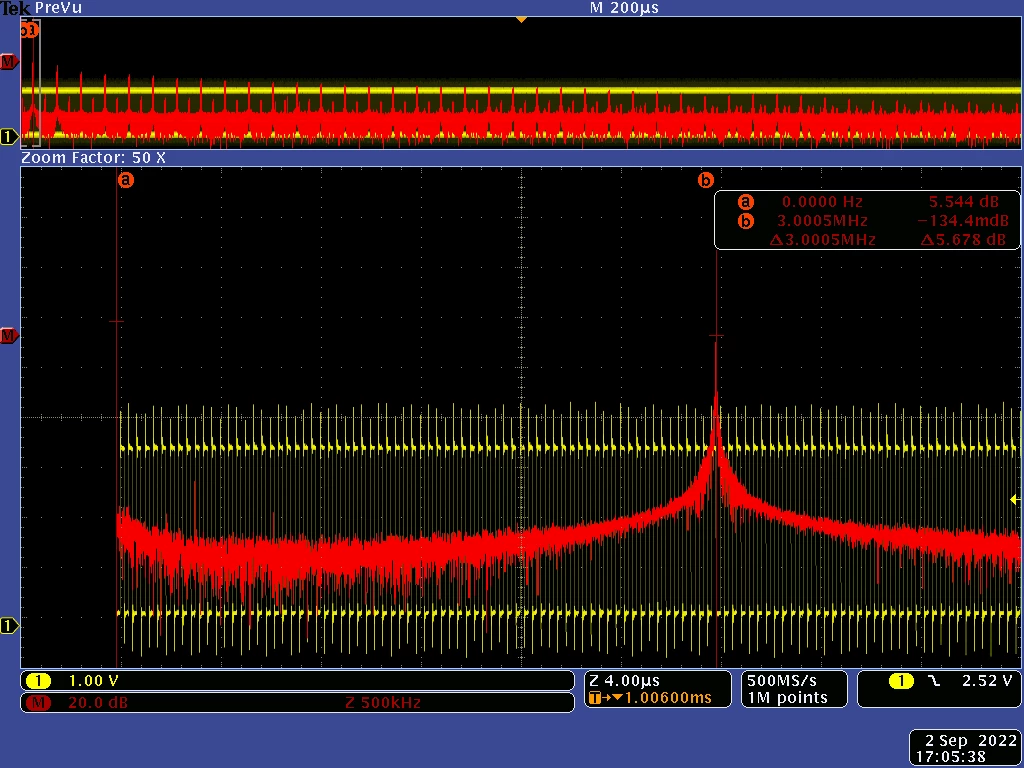Select the Math 'M' reference marker on main graticule
The height and width of the screenshot is (768, 1024).
[8, 336]
